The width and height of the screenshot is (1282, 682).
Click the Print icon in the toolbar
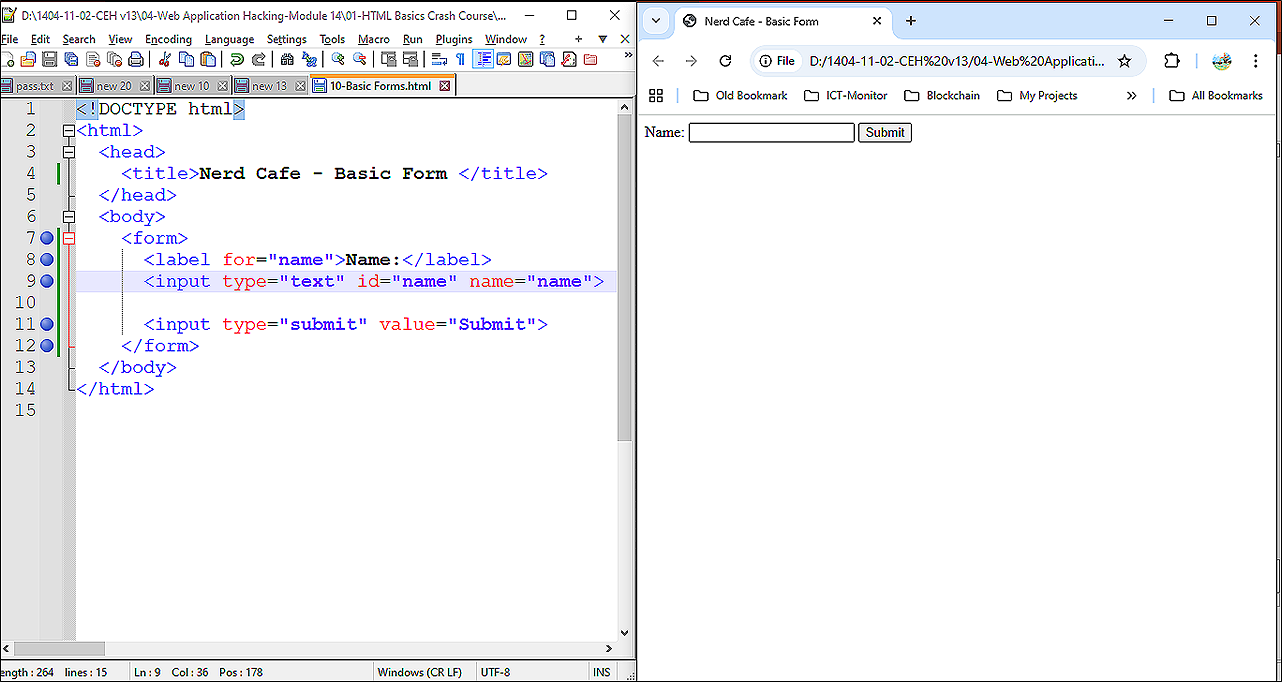(x=134, y=60)
